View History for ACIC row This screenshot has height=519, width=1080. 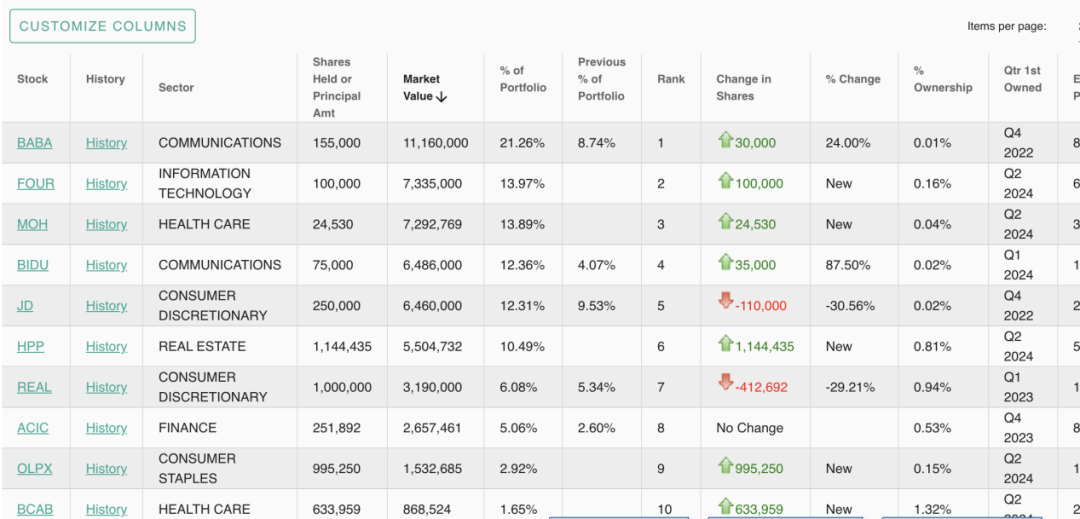pyautogui.click(x=107, y=427)
